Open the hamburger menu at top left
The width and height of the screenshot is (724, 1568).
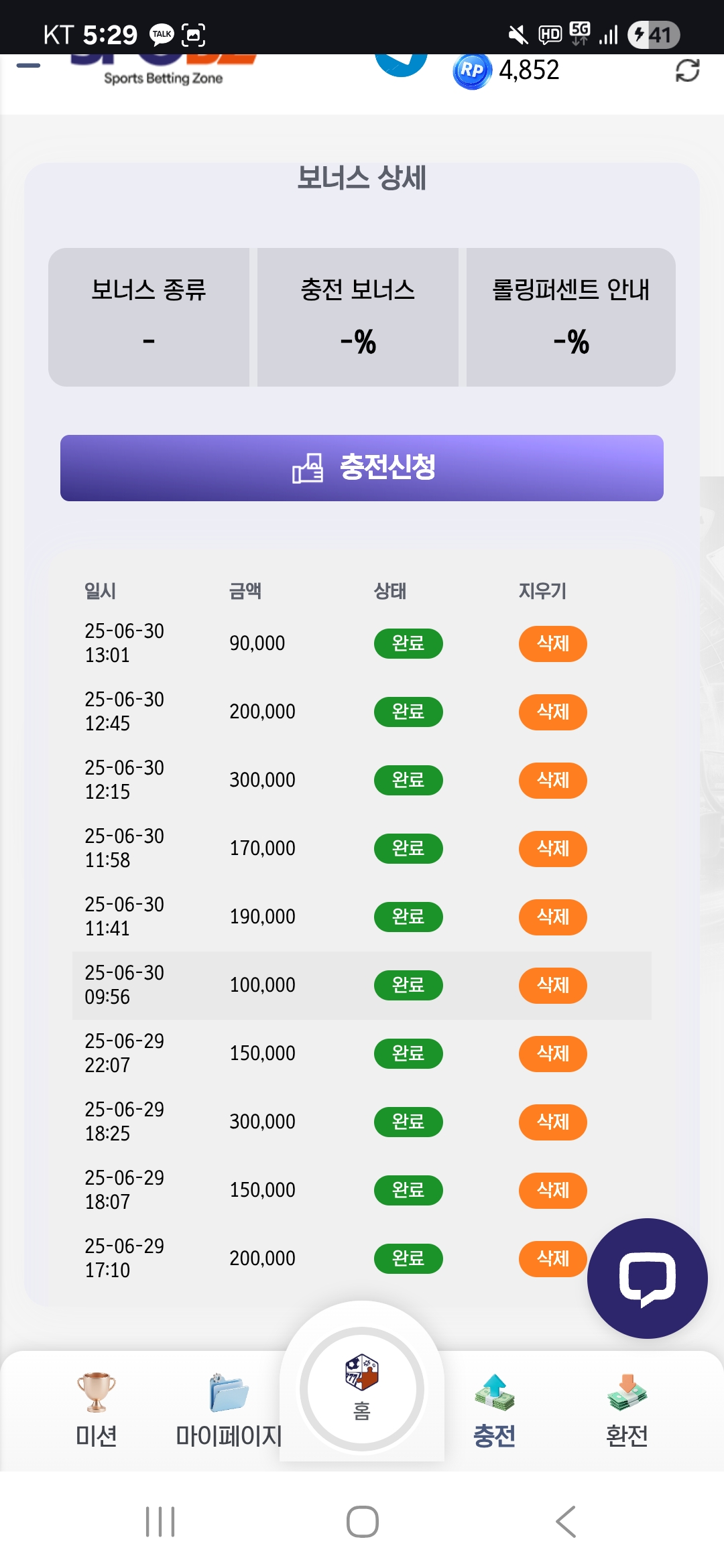(x=28, y=66)
